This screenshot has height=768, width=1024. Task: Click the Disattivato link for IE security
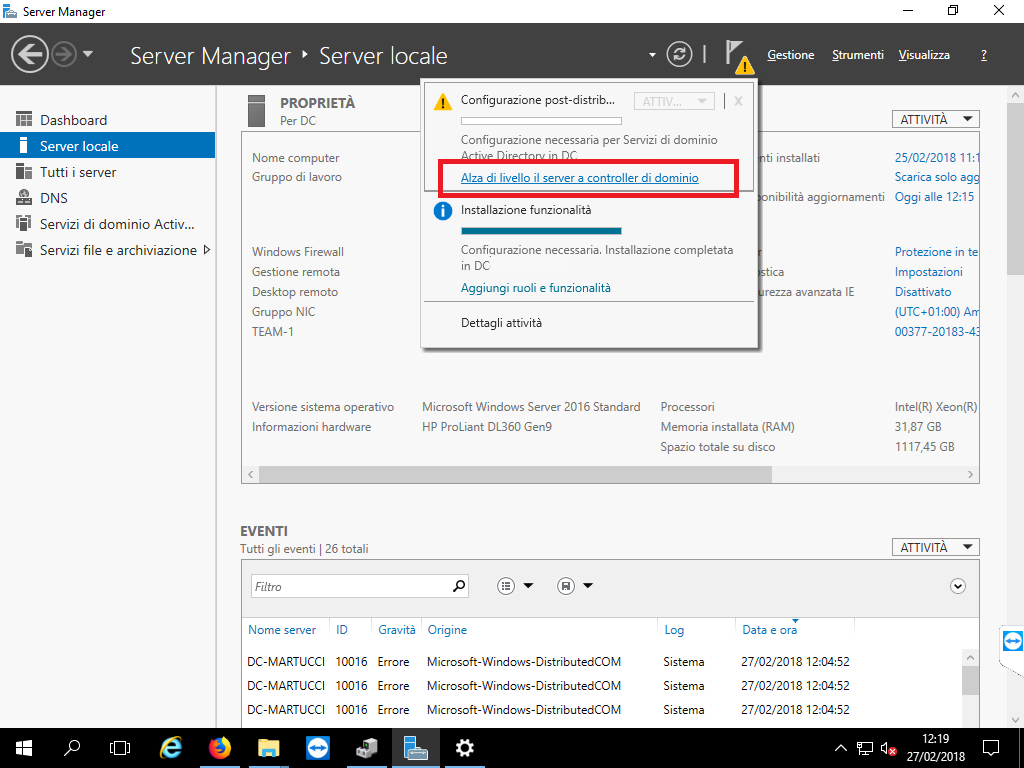point(923,292)
